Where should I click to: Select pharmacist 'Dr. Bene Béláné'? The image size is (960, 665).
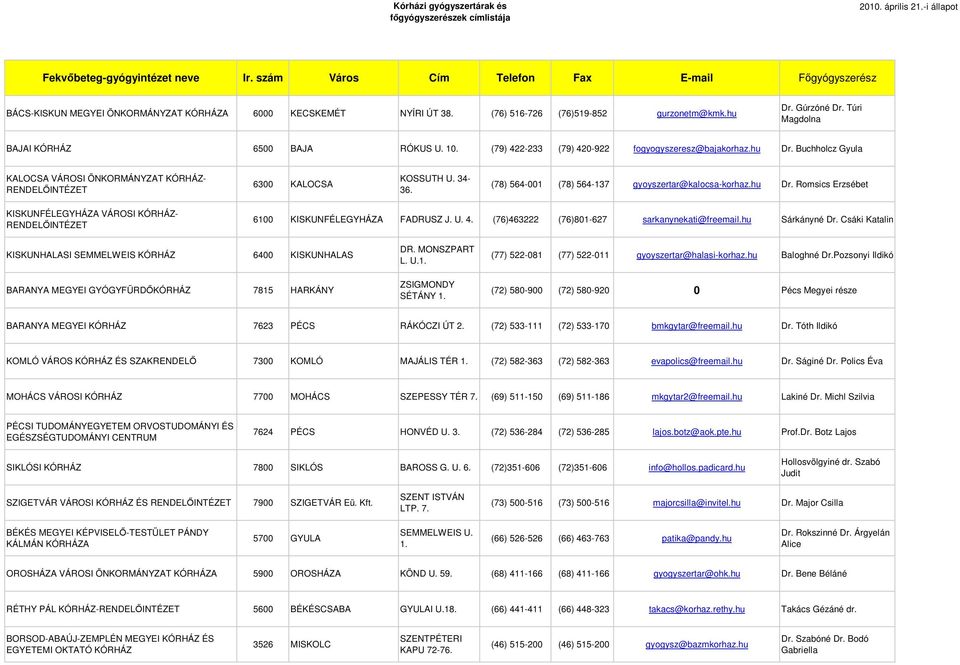click(814, 574)
